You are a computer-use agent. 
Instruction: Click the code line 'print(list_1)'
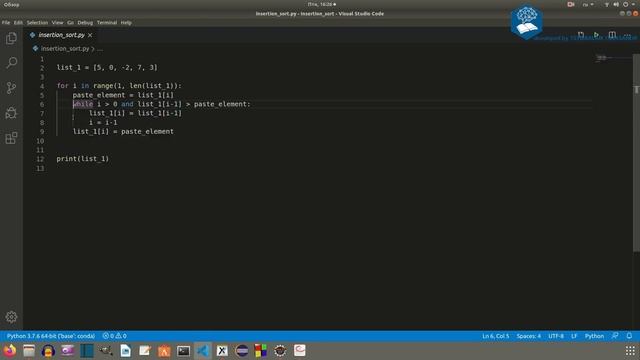(83, 159)
